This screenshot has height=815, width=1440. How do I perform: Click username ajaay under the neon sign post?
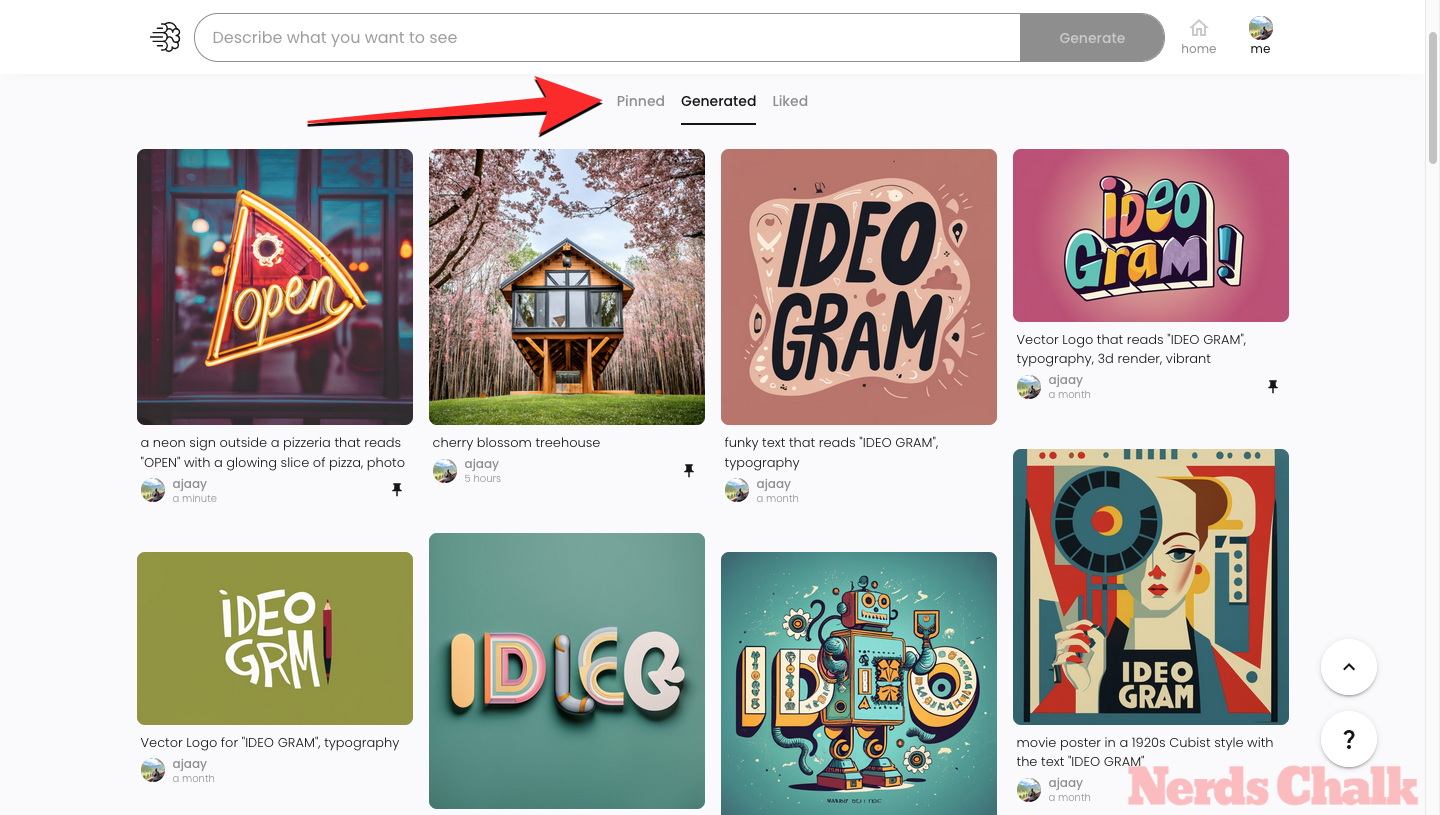click(x=190, y=484)
